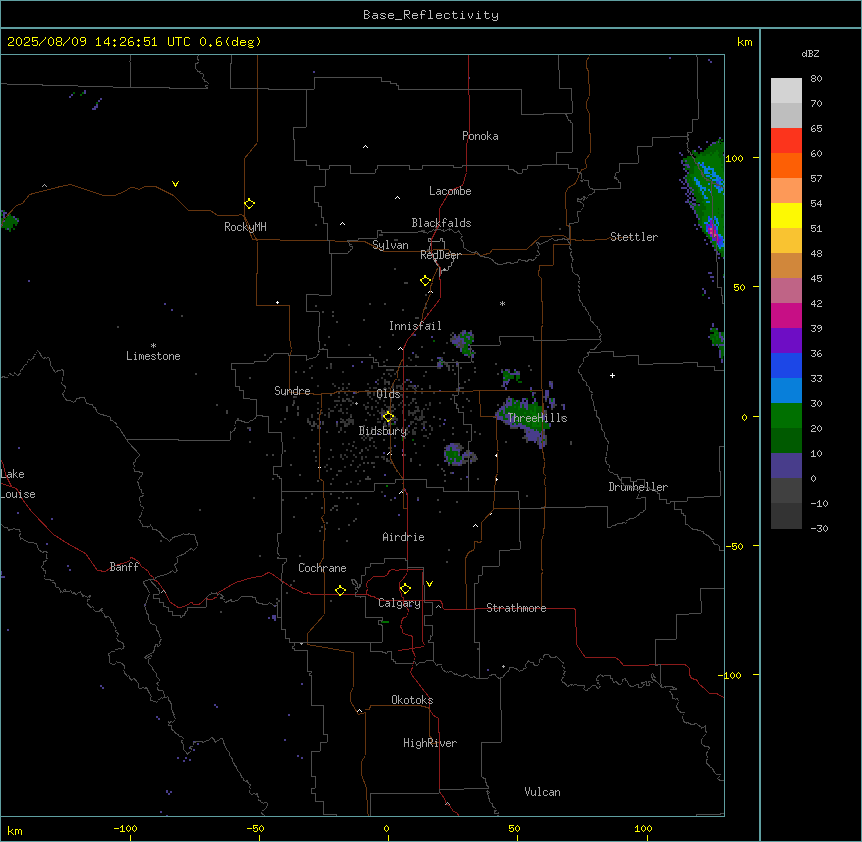The height and width of the screenshot is (842, 862).
Task: Click the yellow diamond marker below Cochrane
Action: (340, 590)
